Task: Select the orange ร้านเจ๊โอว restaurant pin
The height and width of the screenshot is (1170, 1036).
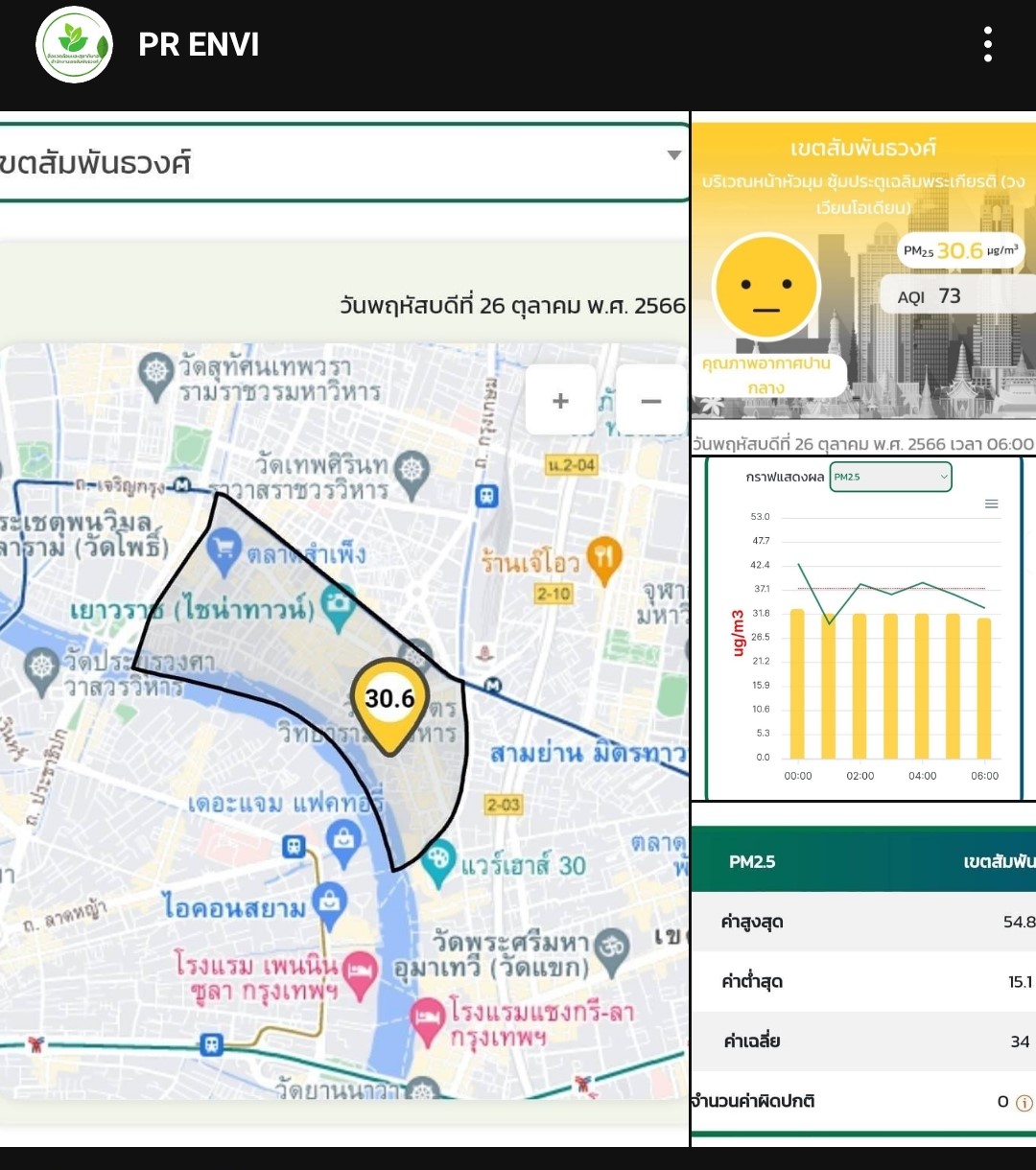Action: point(604,558)
